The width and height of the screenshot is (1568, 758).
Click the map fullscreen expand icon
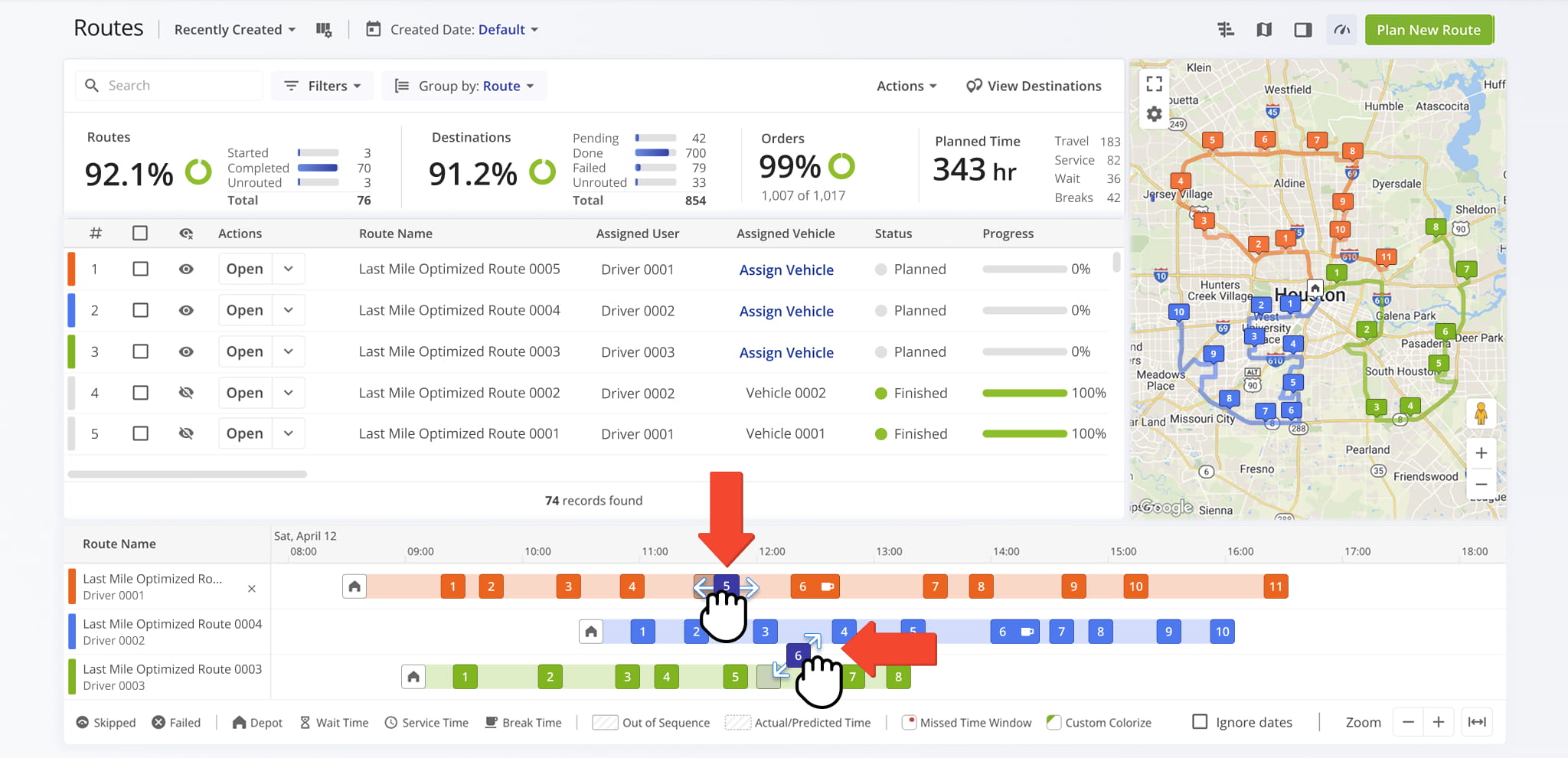click(x=1154, y=84)
